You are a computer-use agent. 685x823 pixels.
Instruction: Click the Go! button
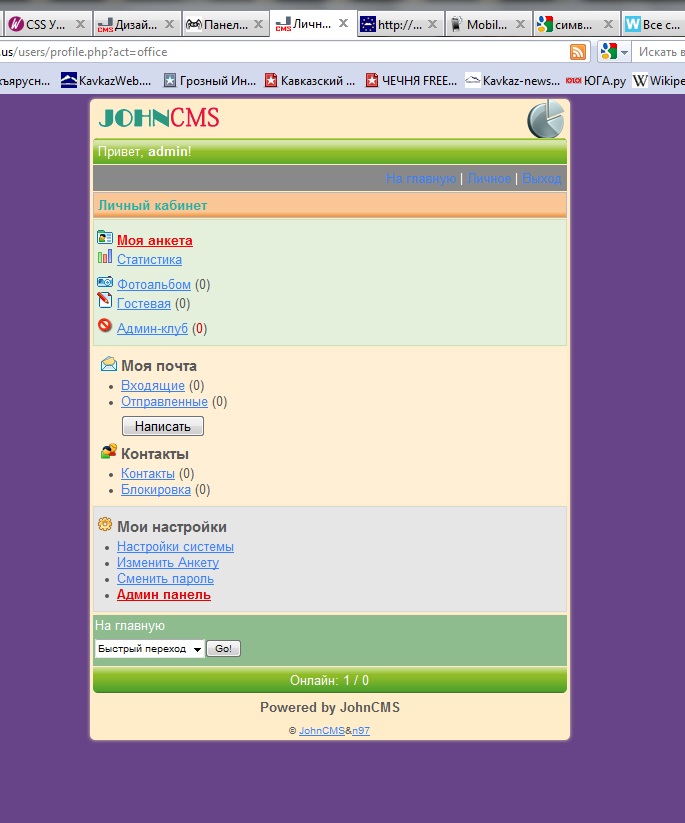[x=223, y=649]
